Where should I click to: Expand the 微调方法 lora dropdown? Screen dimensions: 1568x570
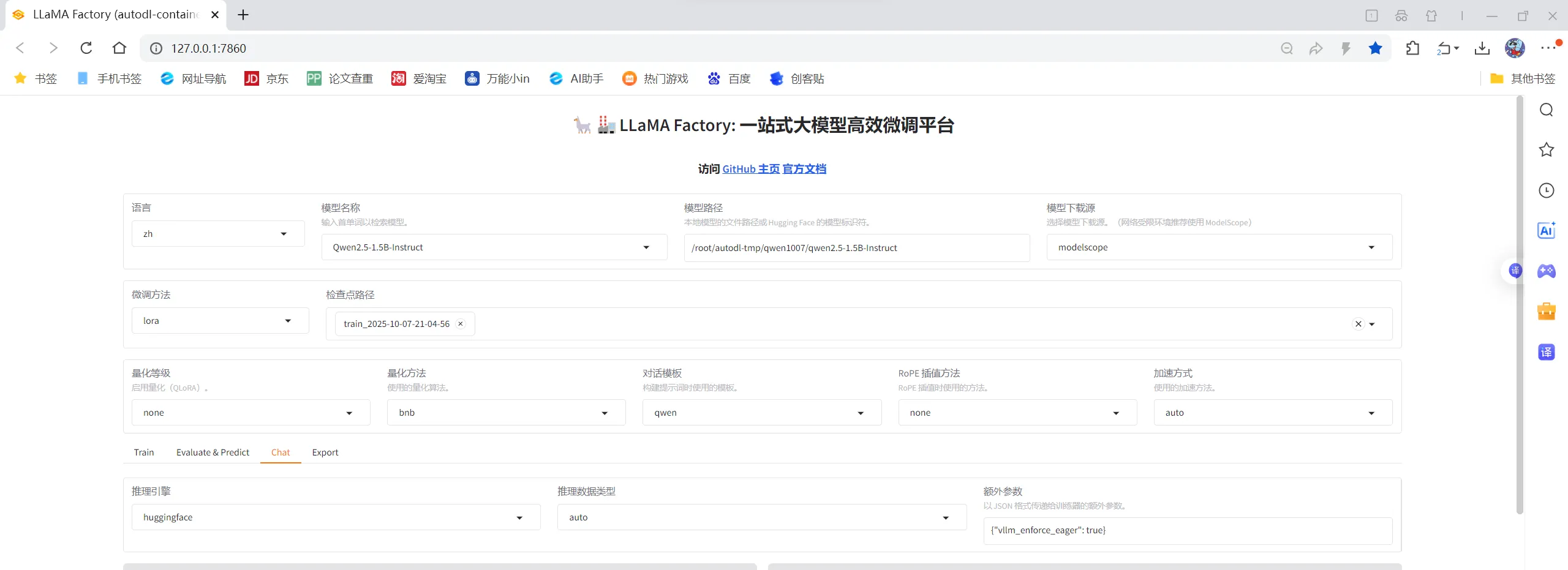(220, 321)
